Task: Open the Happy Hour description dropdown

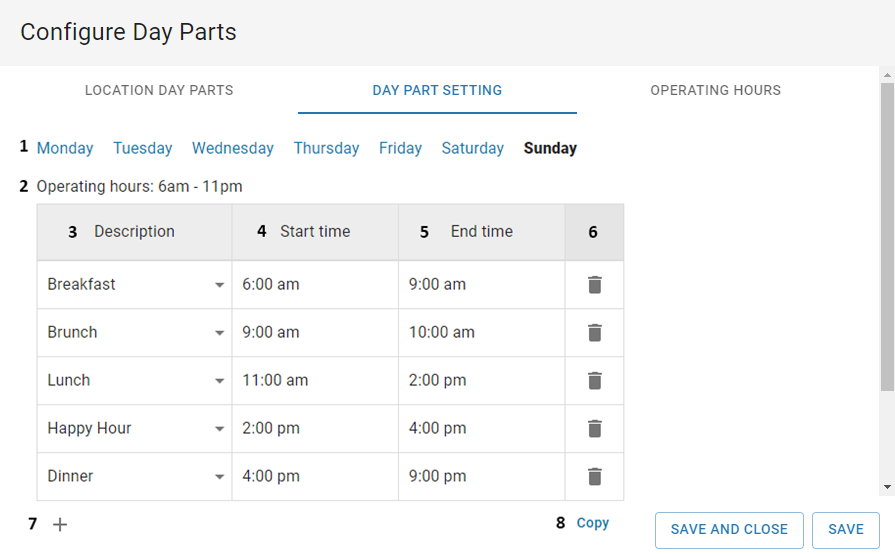Action: pyautogui.click(x=219, y=429)
